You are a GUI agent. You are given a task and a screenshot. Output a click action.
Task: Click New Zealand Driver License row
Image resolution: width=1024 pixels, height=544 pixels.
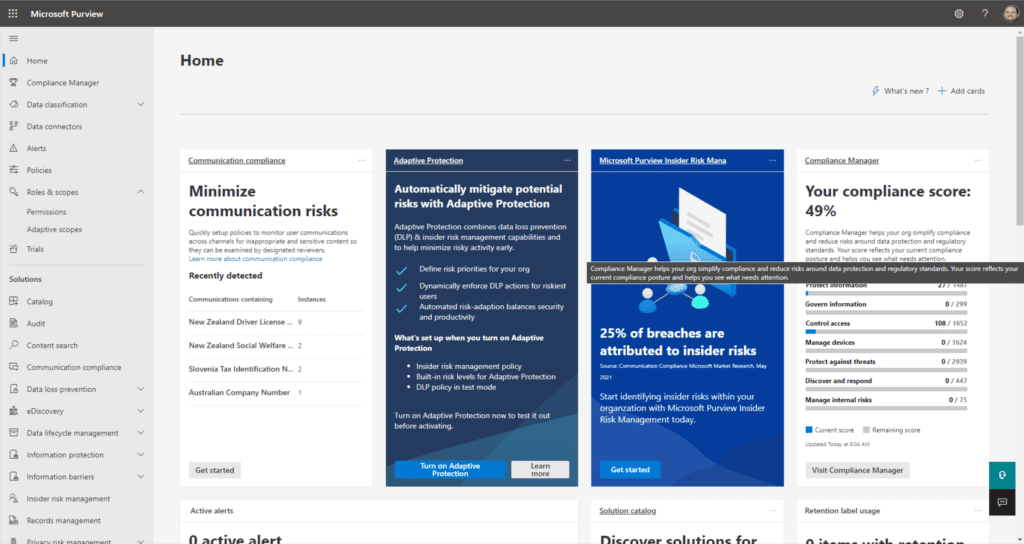(276, 322)
